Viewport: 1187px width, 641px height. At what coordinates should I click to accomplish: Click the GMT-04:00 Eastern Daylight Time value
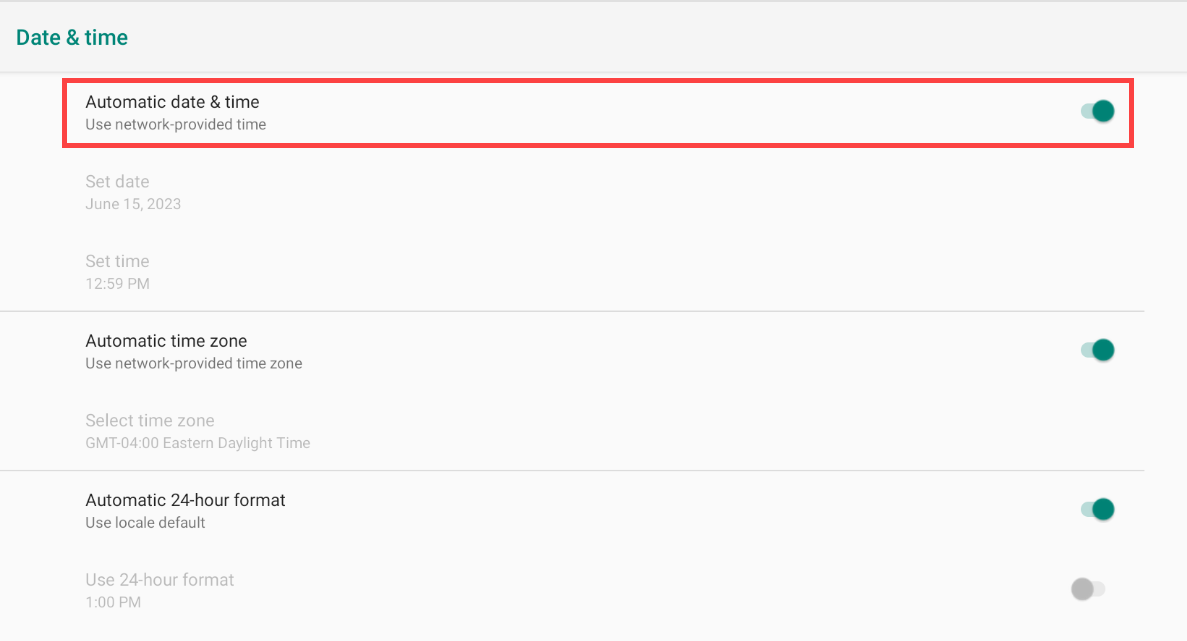[198, 443]
